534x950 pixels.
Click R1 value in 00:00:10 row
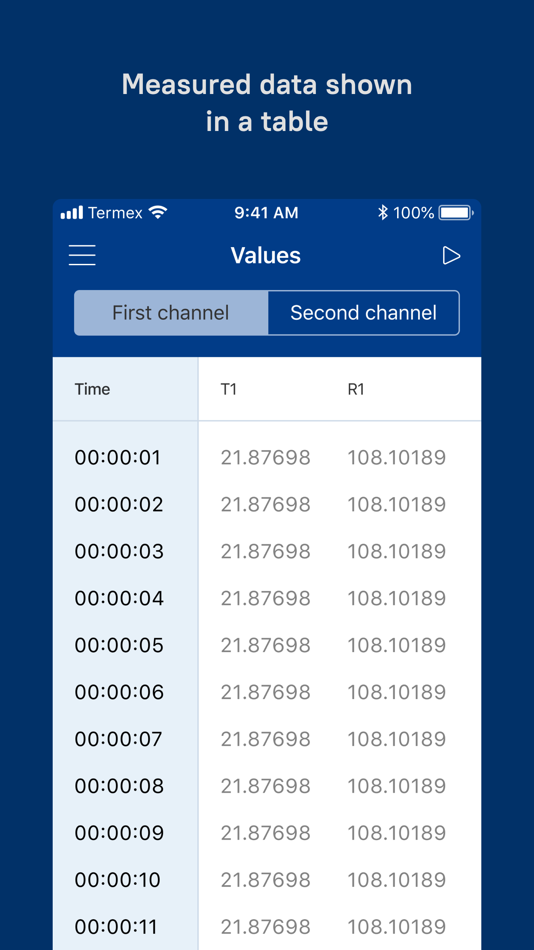pyautogui.click(x=396, y=880)
